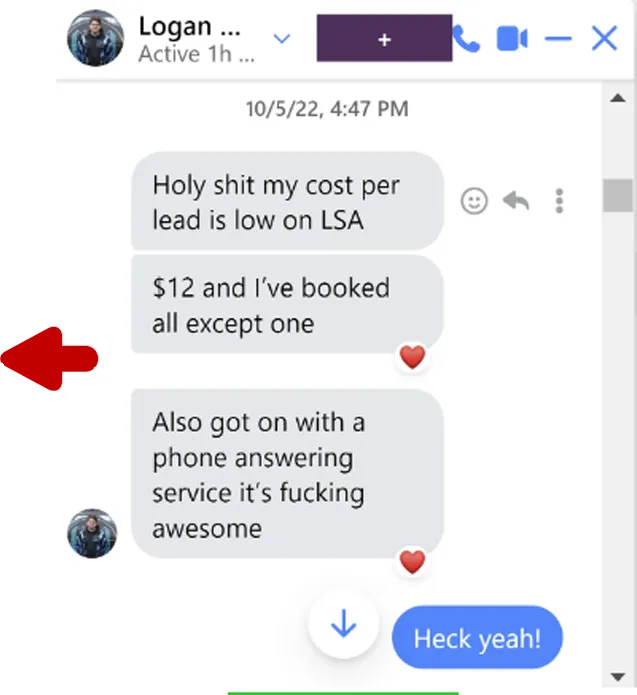The width and height of the screenshot is (637, 695).
Task: Start a video call with Logan
Action: [512, 39]
